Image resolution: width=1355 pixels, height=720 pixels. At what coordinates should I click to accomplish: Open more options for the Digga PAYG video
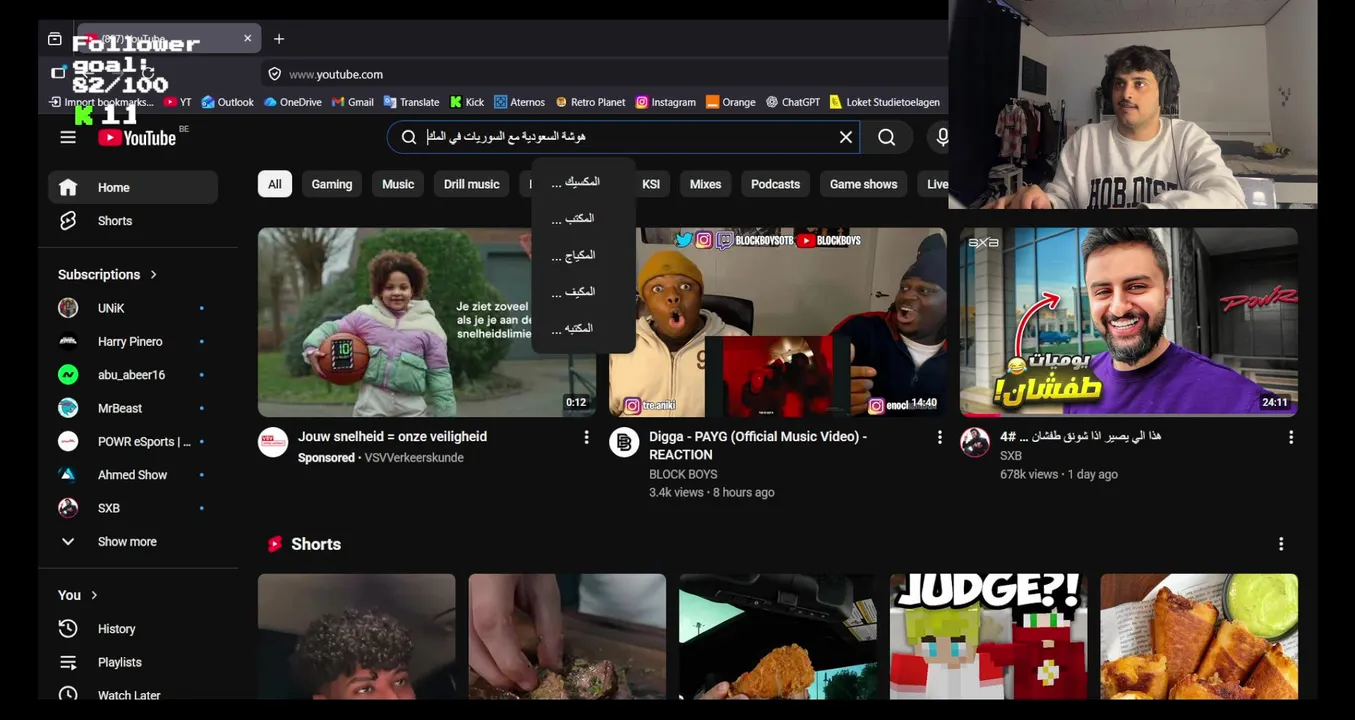[939, 437]
